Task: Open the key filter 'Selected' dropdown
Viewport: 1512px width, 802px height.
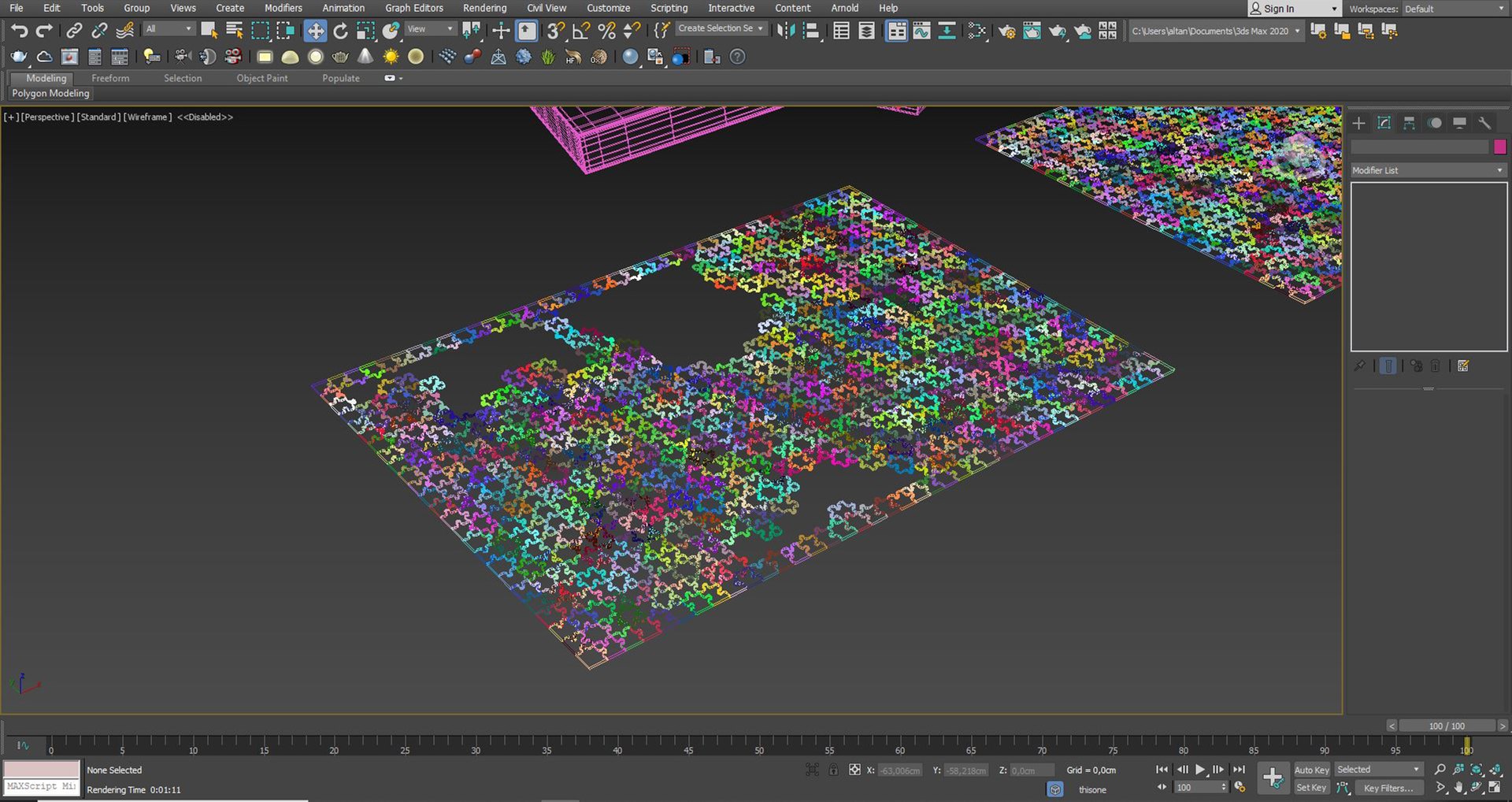Action: pyautogui.click(x=1378, y=770)
